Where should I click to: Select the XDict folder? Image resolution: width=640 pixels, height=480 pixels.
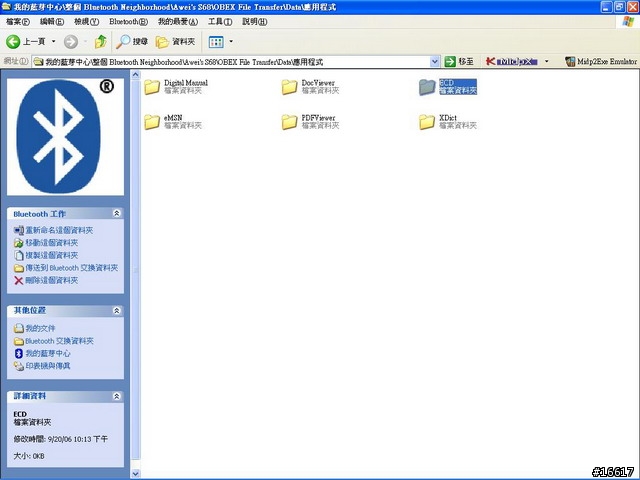click(448, 122)
